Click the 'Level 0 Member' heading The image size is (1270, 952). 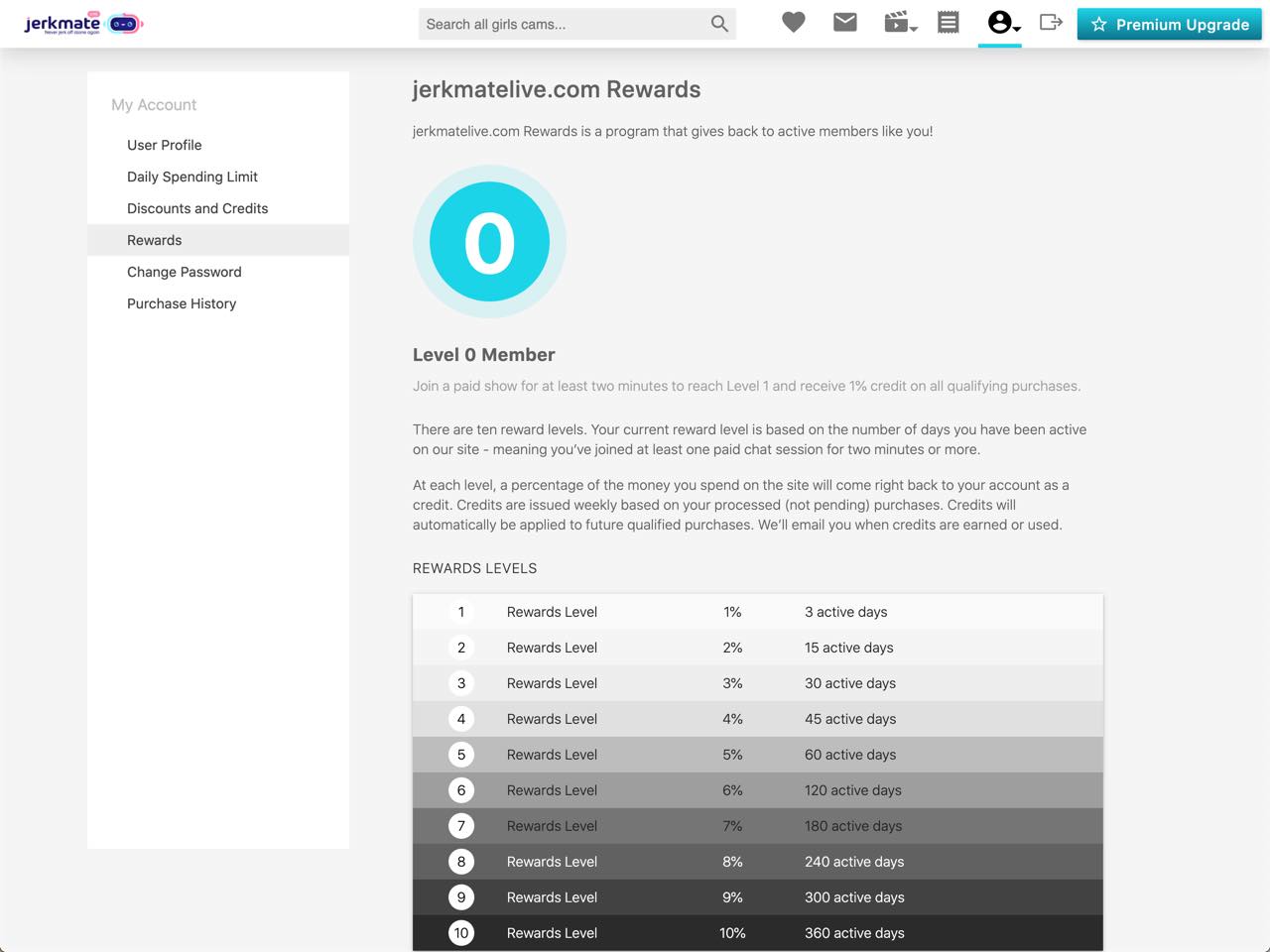click(484, 355)
